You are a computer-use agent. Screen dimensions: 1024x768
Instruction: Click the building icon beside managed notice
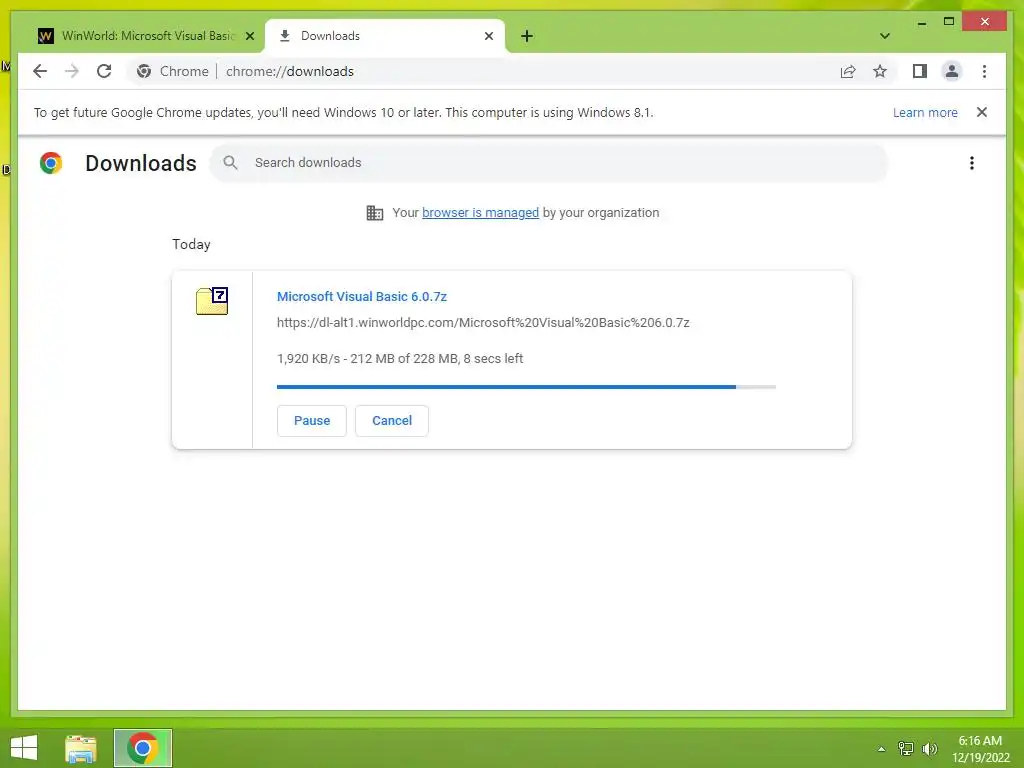[x=375, y=213]
